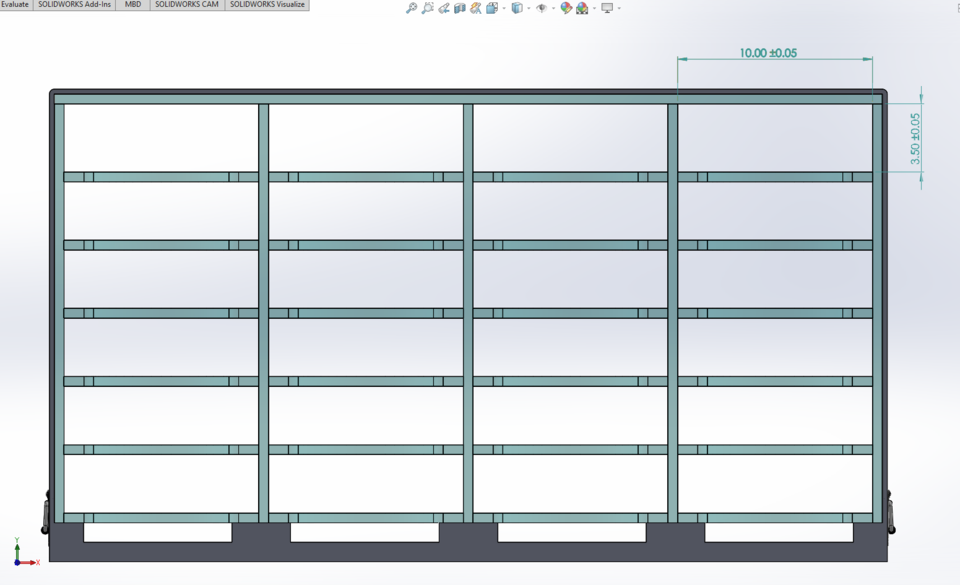This screenshot has width=960, height=585.
Task: Open the Dynamic Annotation Views icon
Action: [x=476, y=8]
